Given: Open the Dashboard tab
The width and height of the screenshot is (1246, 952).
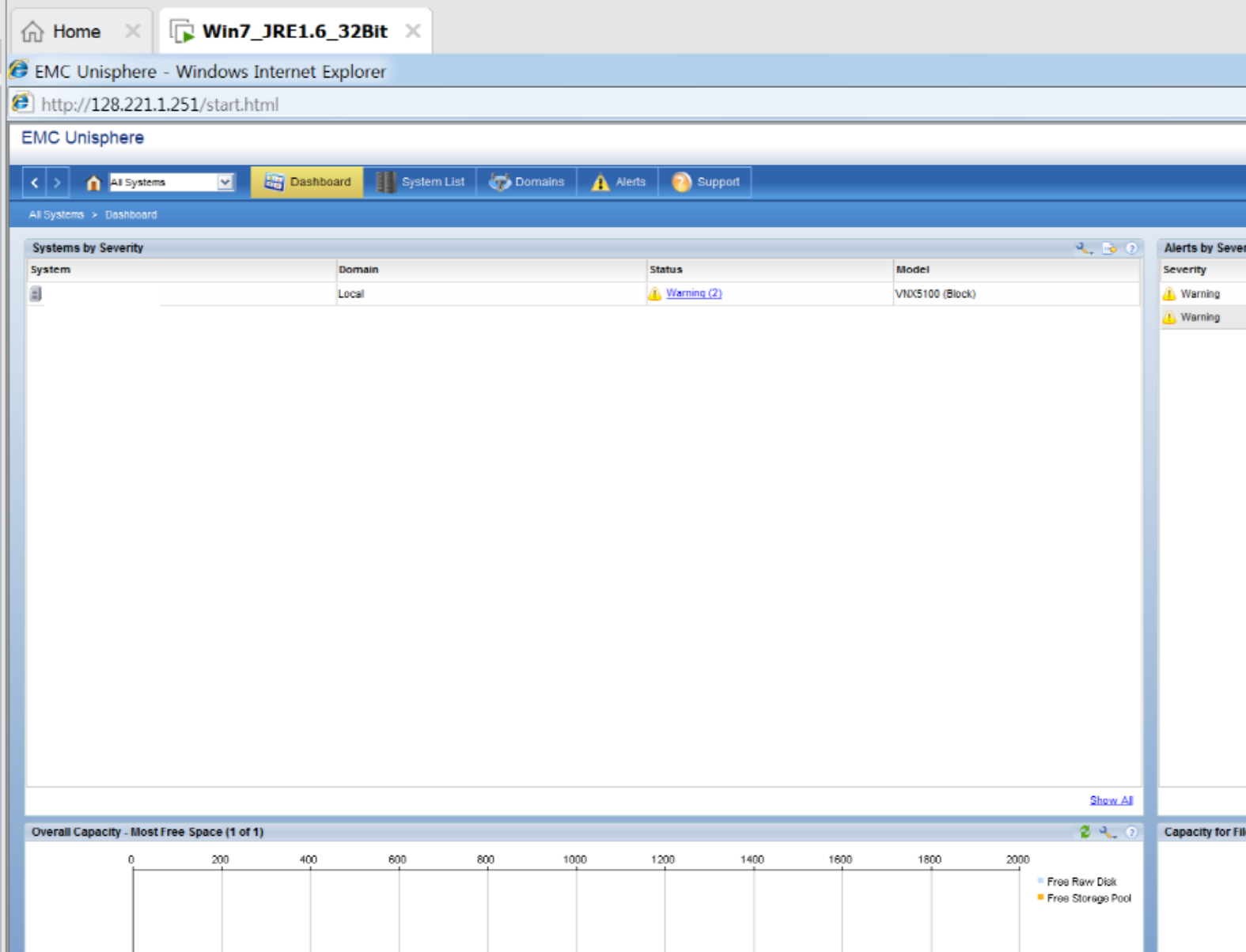Looking at the screenshot, I should click(x=307, y=182).
